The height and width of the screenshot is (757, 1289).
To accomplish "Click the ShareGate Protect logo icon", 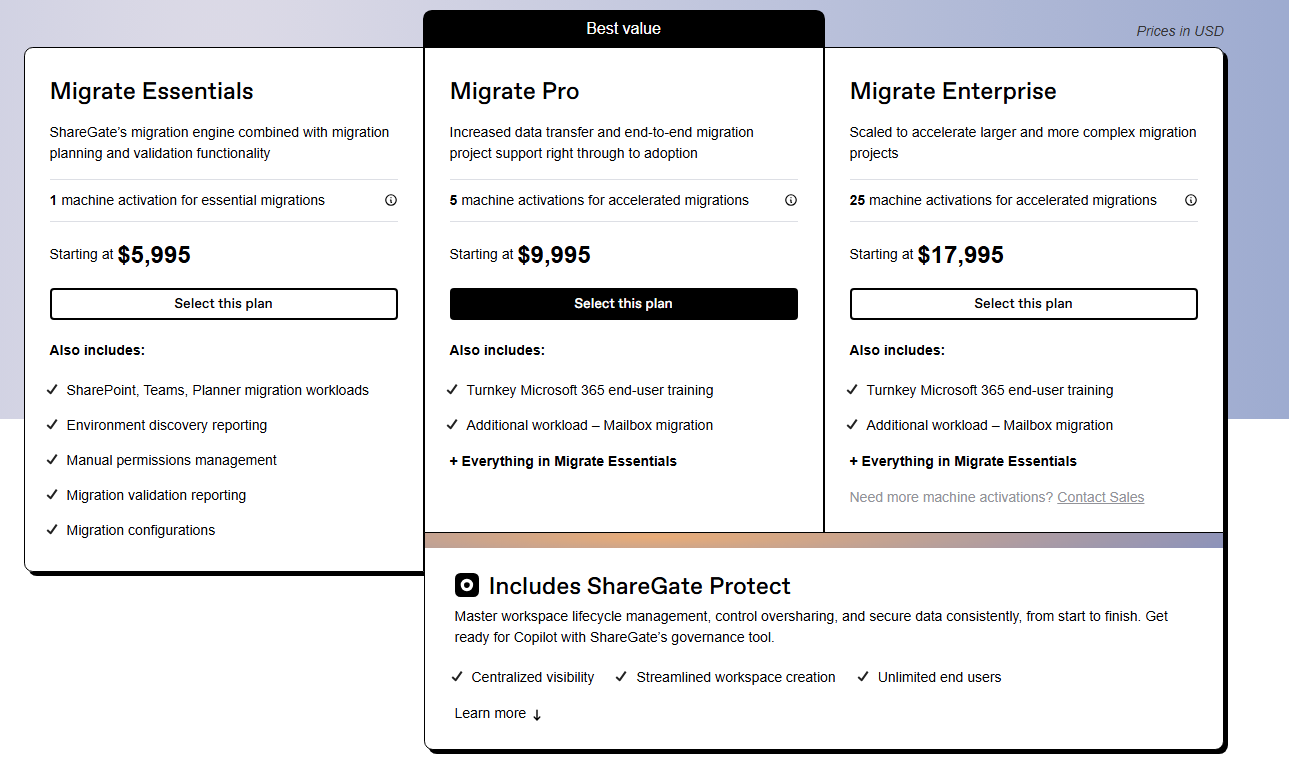I will pyautogui.click(x=466, y=585).
